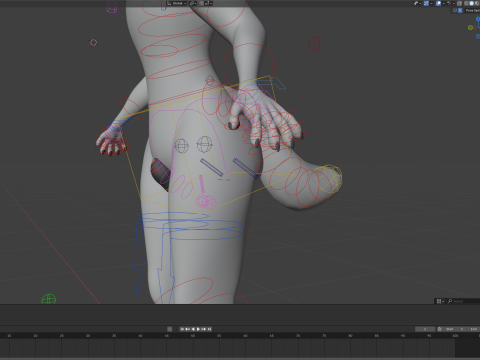Click the green Y axis gizmo ball
The width and height of the screenshot is (480, 360).
tap(470, 27)
